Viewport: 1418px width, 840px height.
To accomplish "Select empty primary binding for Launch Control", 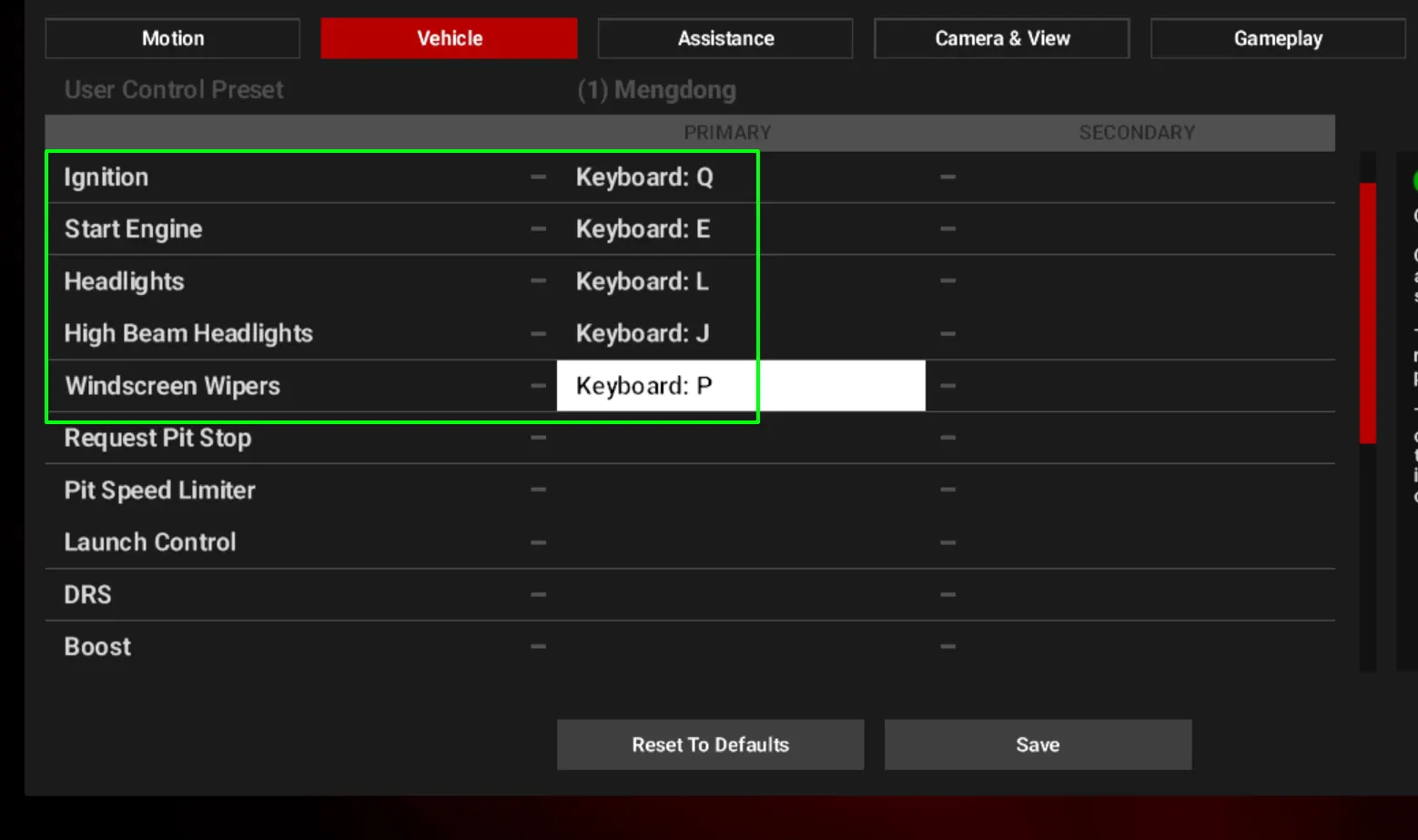I will pyautogui.click(x=741, y=541).
